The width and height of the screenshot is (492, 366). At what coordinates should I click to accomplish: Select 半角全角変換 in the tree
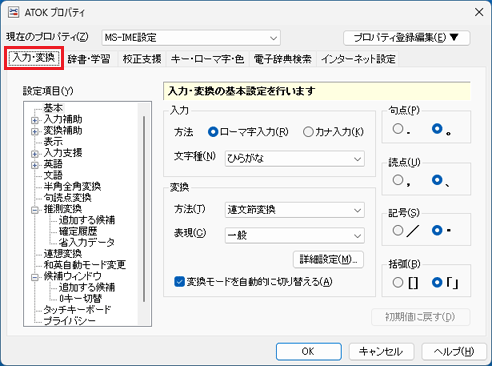click(x=72, y=186)
